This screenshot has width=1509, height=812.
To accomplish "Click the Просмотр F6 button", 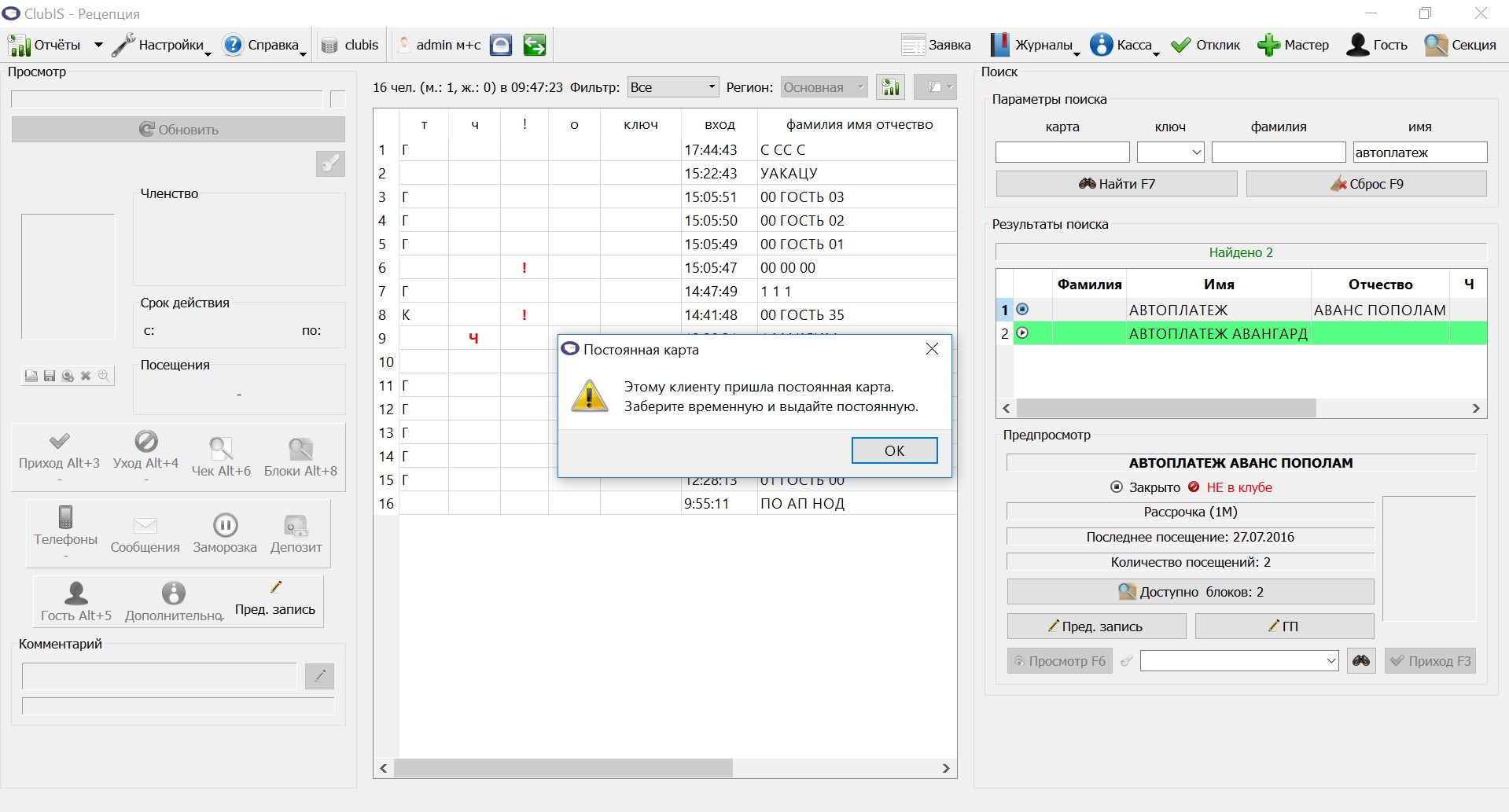I will [1060, 661].
